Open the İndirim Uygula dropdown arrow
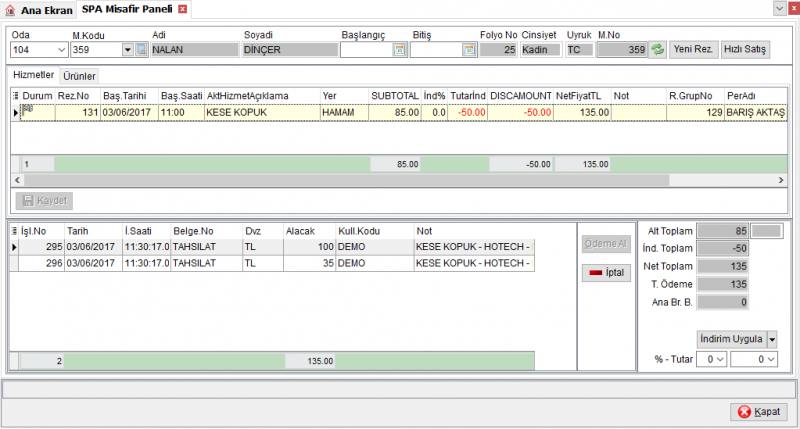The height and width of the screenshot is (429, 800). (x=772, y=339)
